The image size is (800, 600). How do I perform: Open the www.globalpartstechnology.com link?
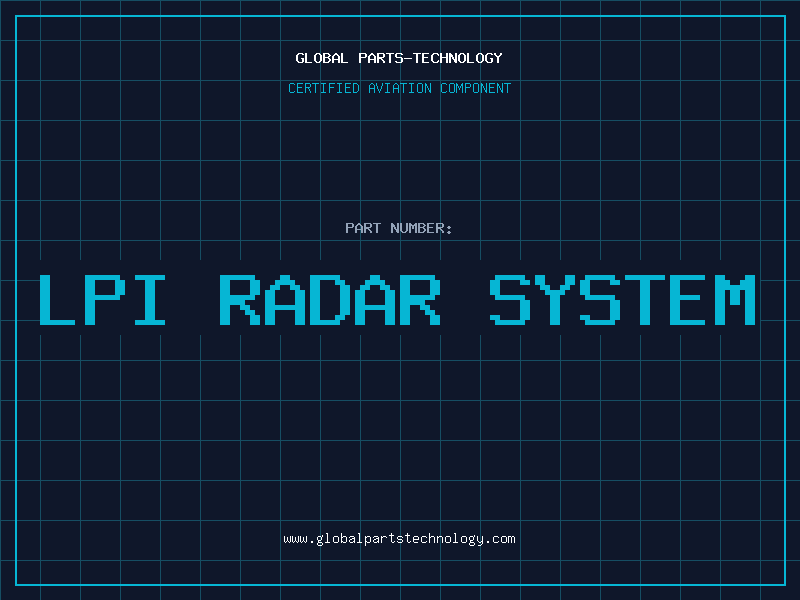tap(399, 539)
